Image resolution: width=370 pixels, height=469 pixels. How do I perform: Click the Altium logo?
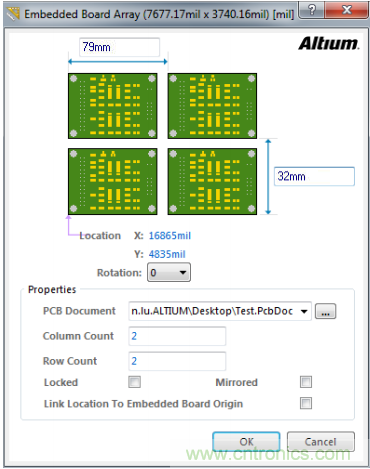point(329,44)
